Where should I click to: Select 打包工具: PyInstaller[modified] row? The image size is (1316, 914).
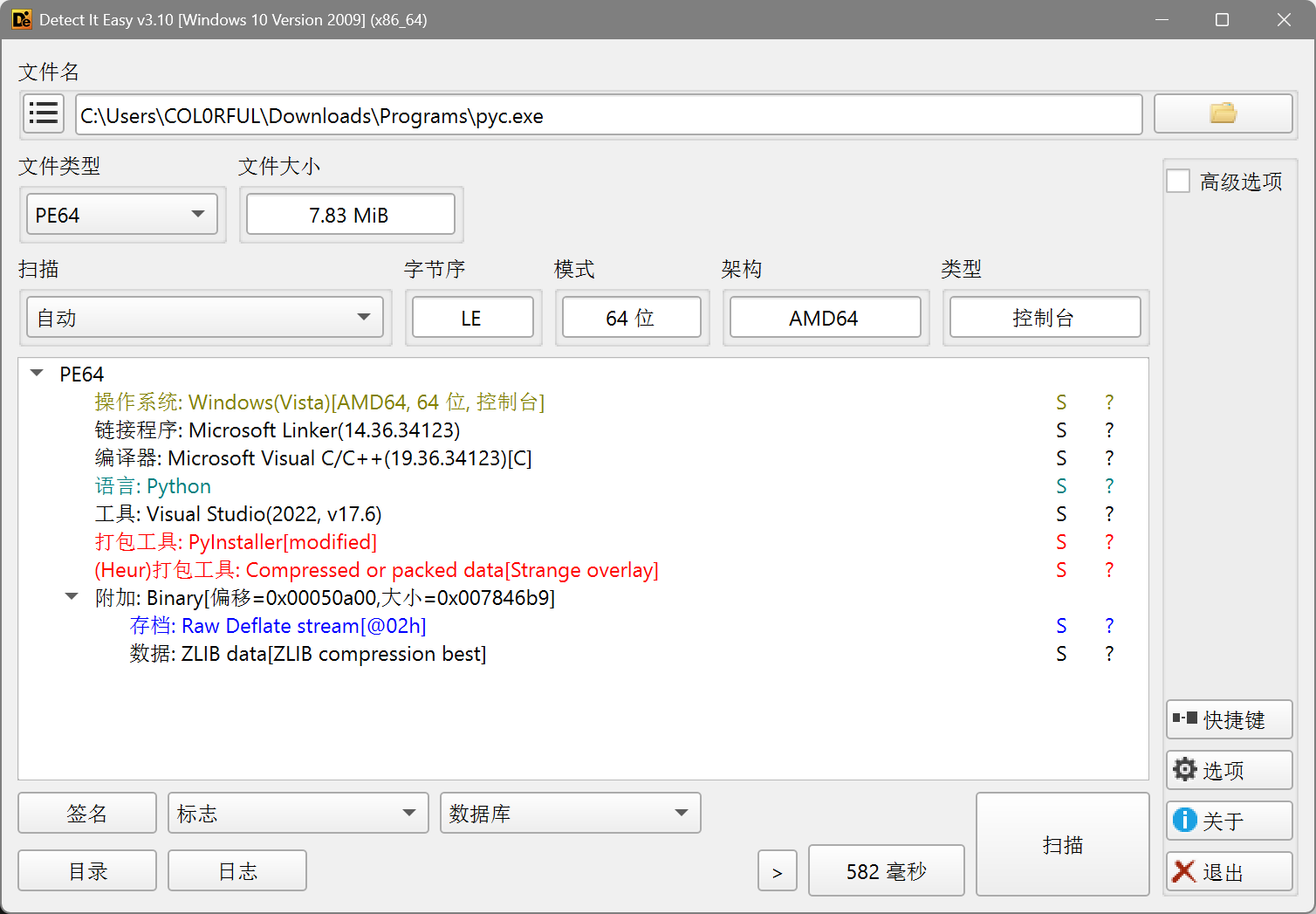(x=583, y=541)
